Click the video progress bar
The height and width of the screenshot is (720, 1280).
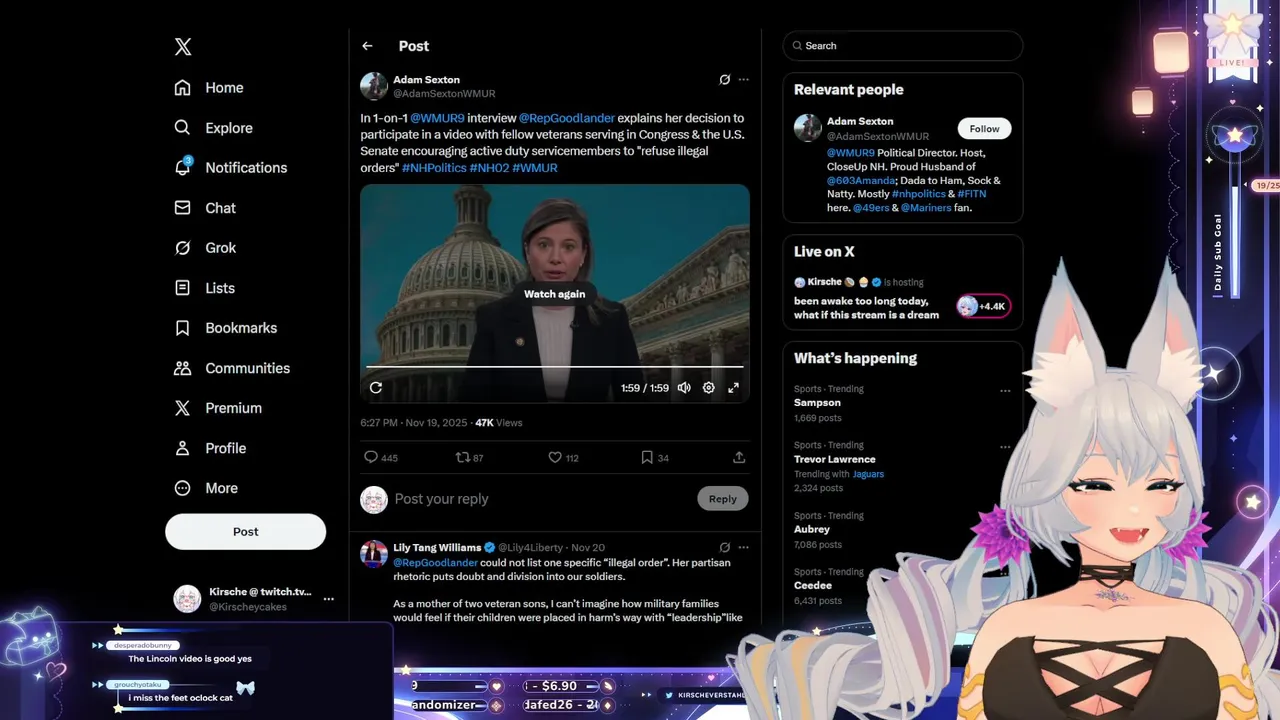coord(555,367)
